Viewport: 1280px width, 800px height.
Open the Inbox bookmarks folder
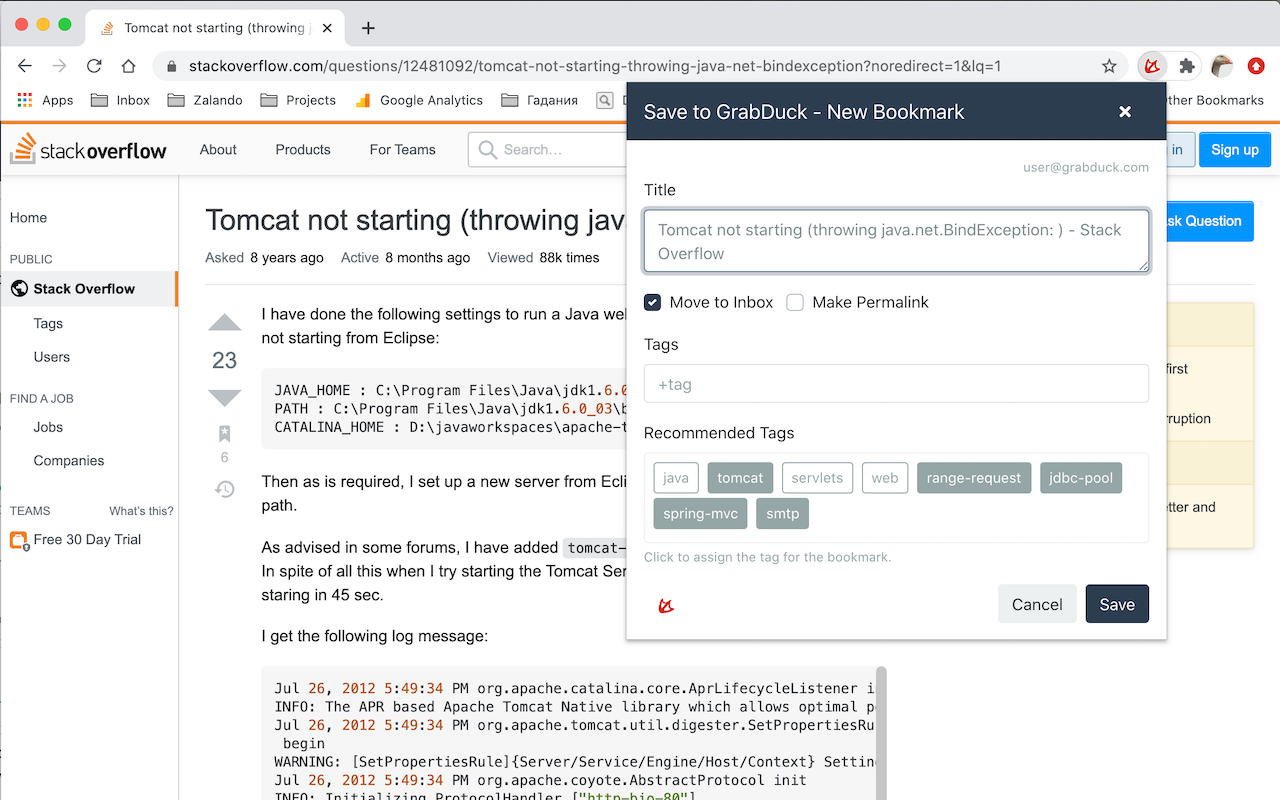(120, 100)
